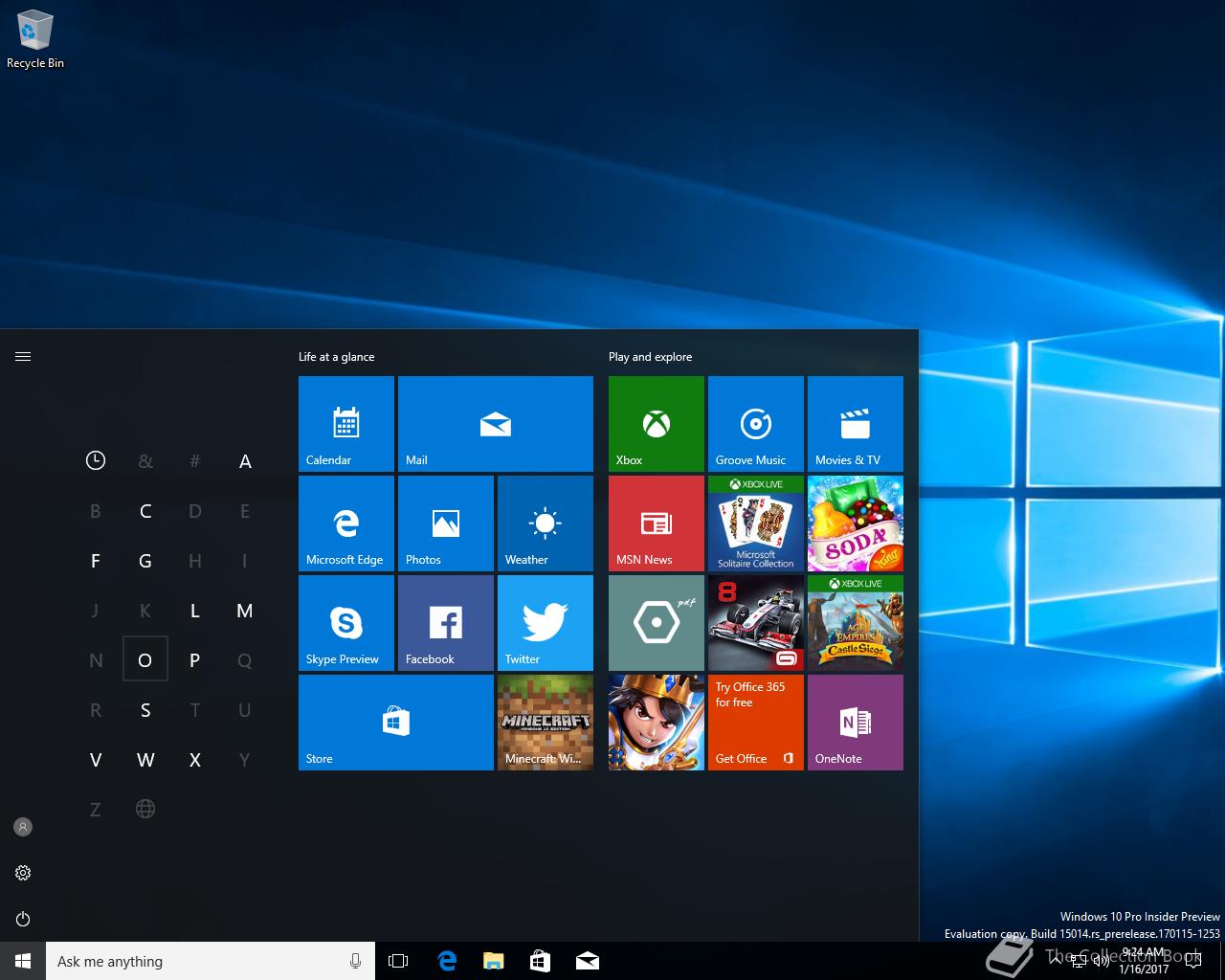Jump to letter S apps
The height and width of the screenshot is (980, 1225).
[145, 710]
